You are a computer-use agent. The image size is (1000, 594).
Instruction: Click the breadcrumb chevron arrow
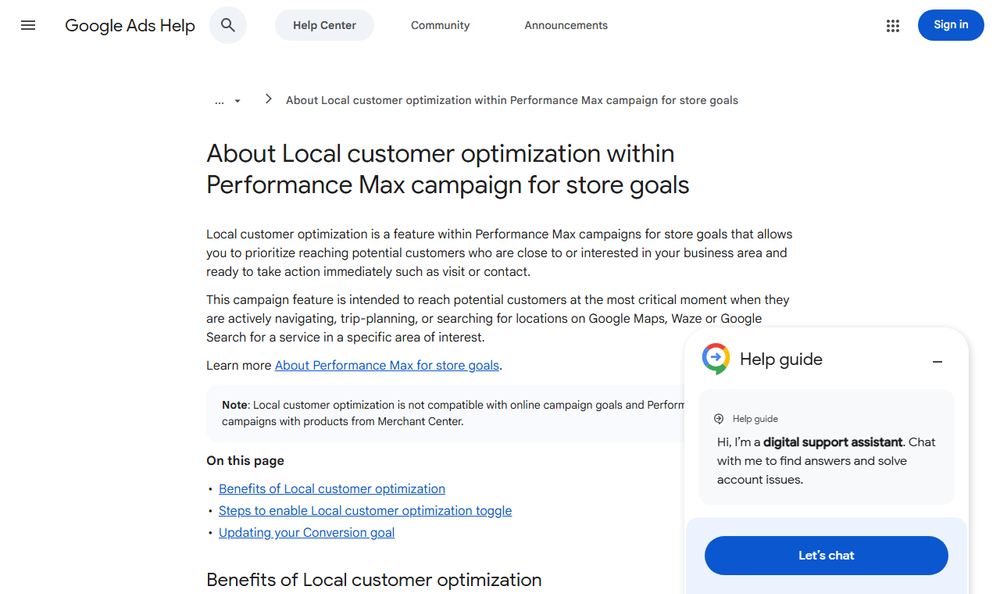[x=268, y=99]
